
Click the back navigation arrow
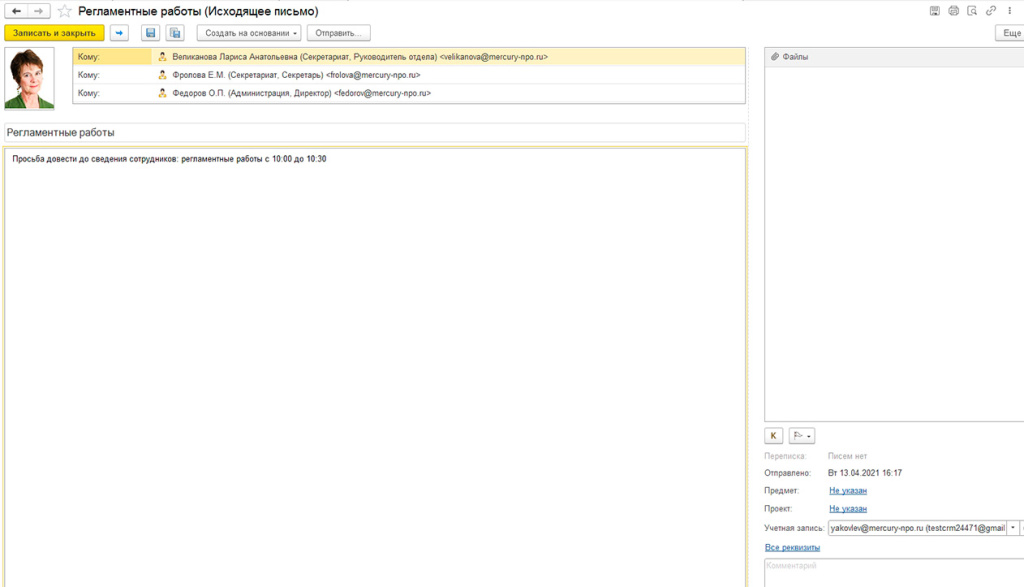pos(16,11)
